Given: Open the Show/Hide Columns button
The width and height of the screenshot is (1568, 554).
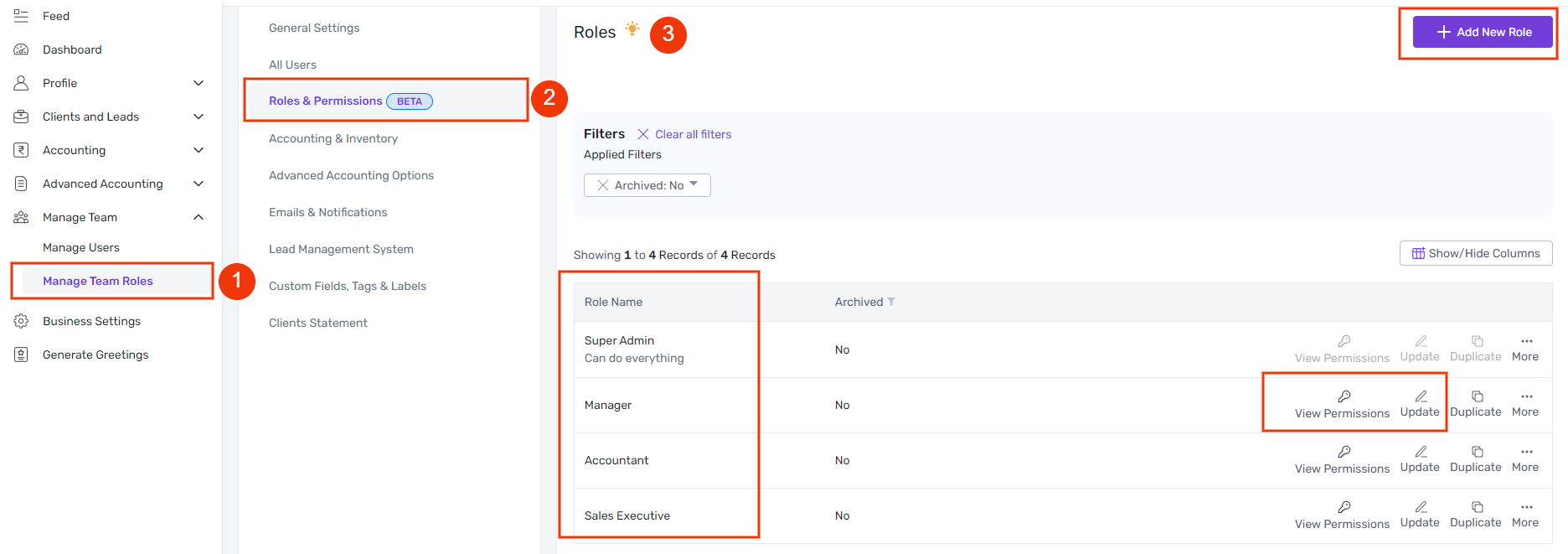Looking at the screenshot, I should (1475, 253).
